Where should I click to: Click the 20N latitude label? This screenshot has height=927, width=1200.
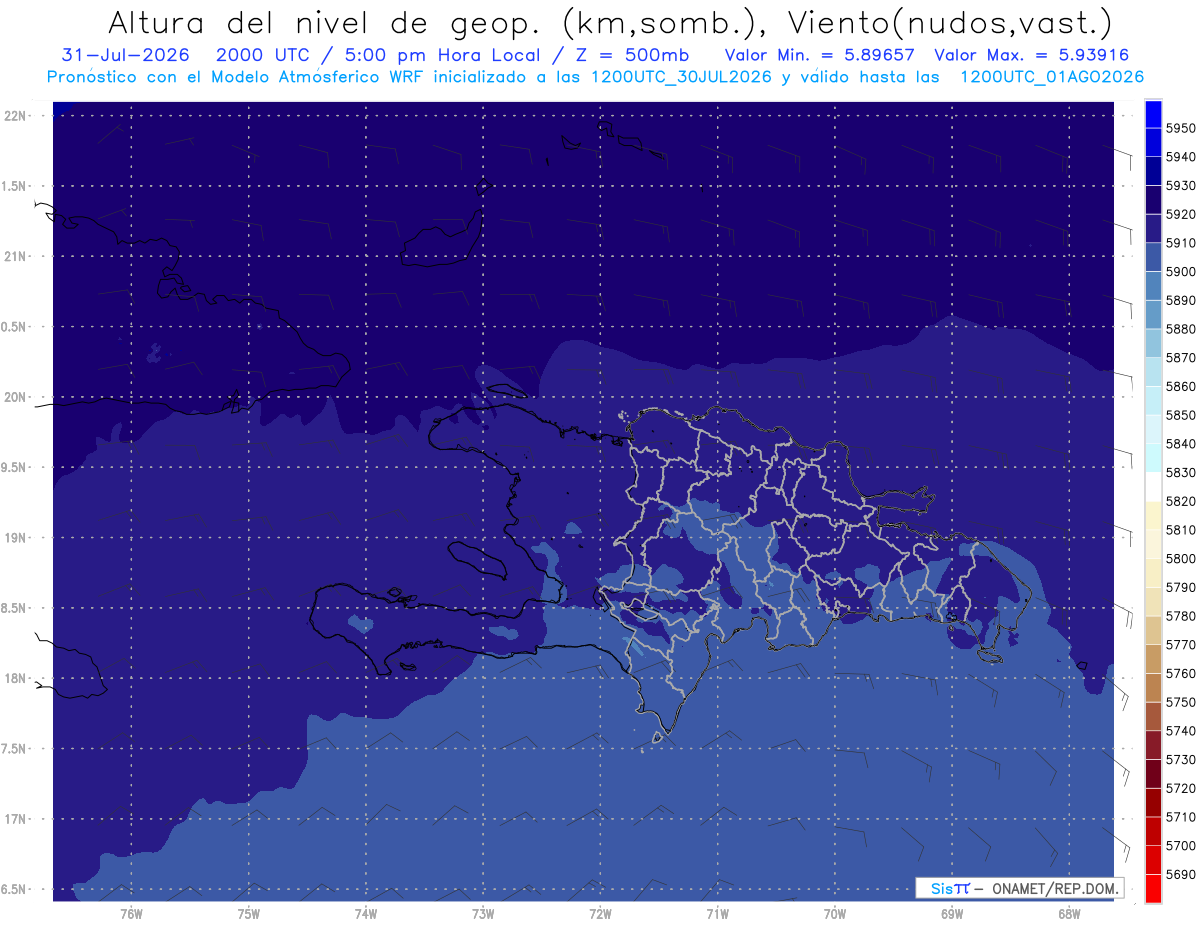(15, 397)
